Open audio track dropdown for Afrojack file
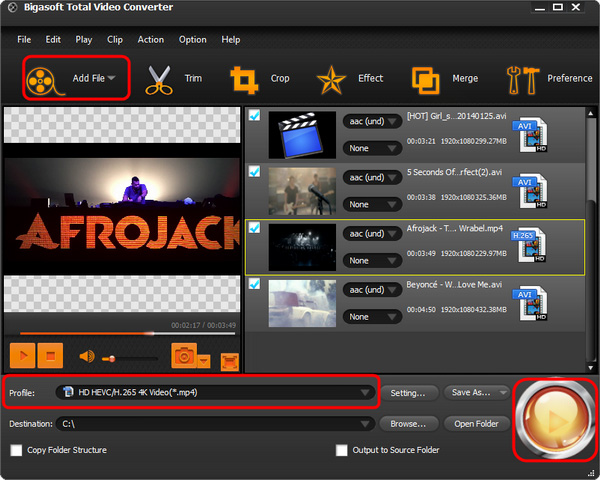This screenshot has width=600, height=480. (372, 233)
